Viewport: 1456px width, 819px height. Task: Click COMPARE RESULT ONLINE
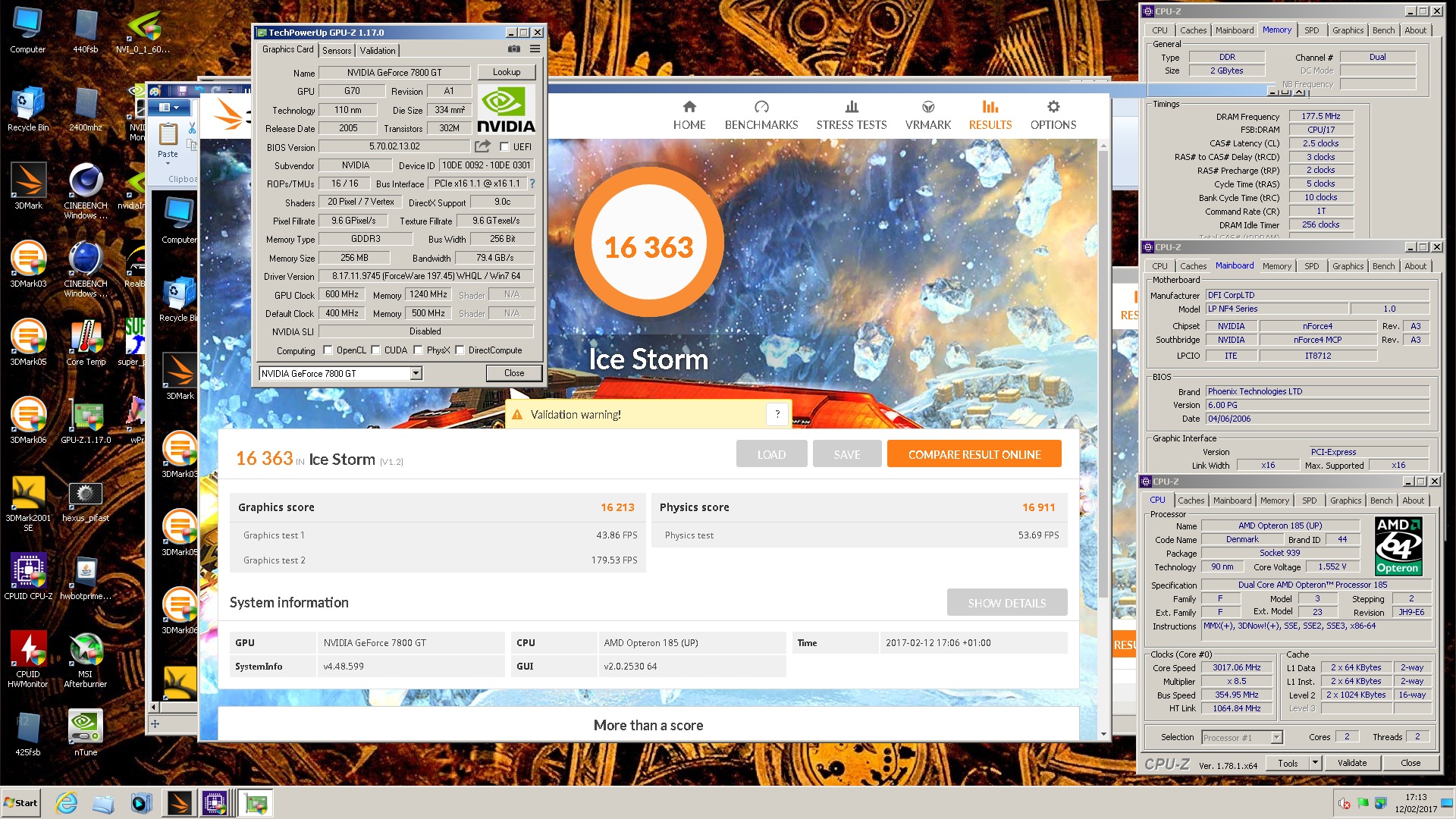point(974,454)
